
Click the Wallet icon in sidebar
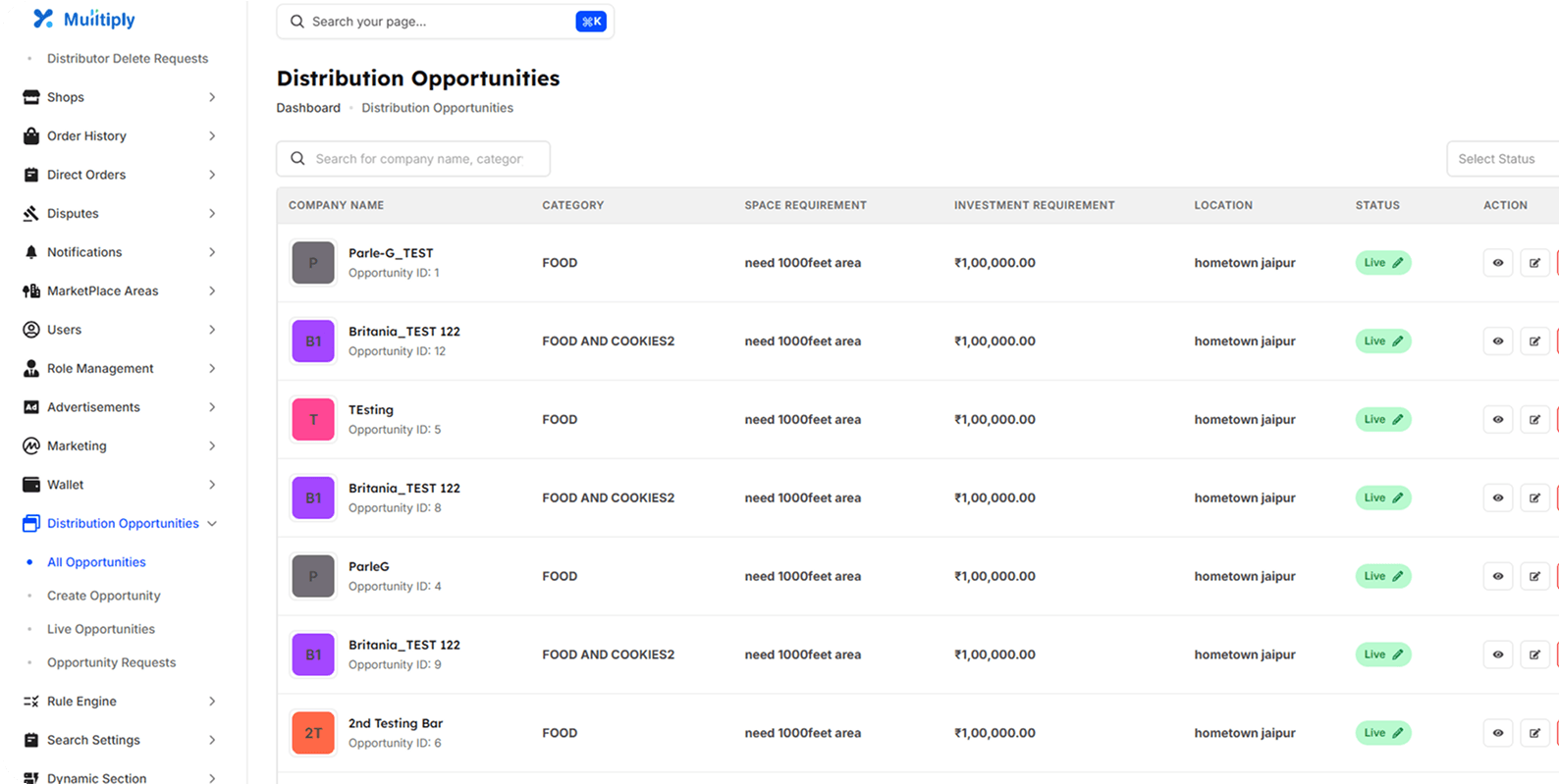[31, 485]
